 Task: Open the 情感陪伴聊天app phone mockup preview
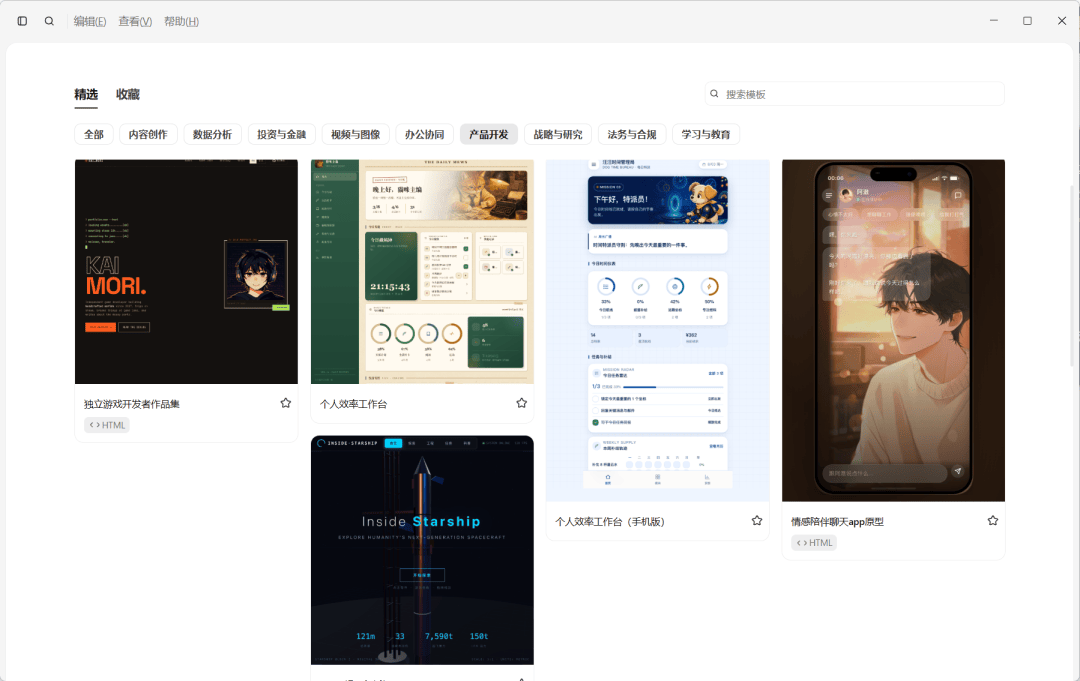[893, 331]
